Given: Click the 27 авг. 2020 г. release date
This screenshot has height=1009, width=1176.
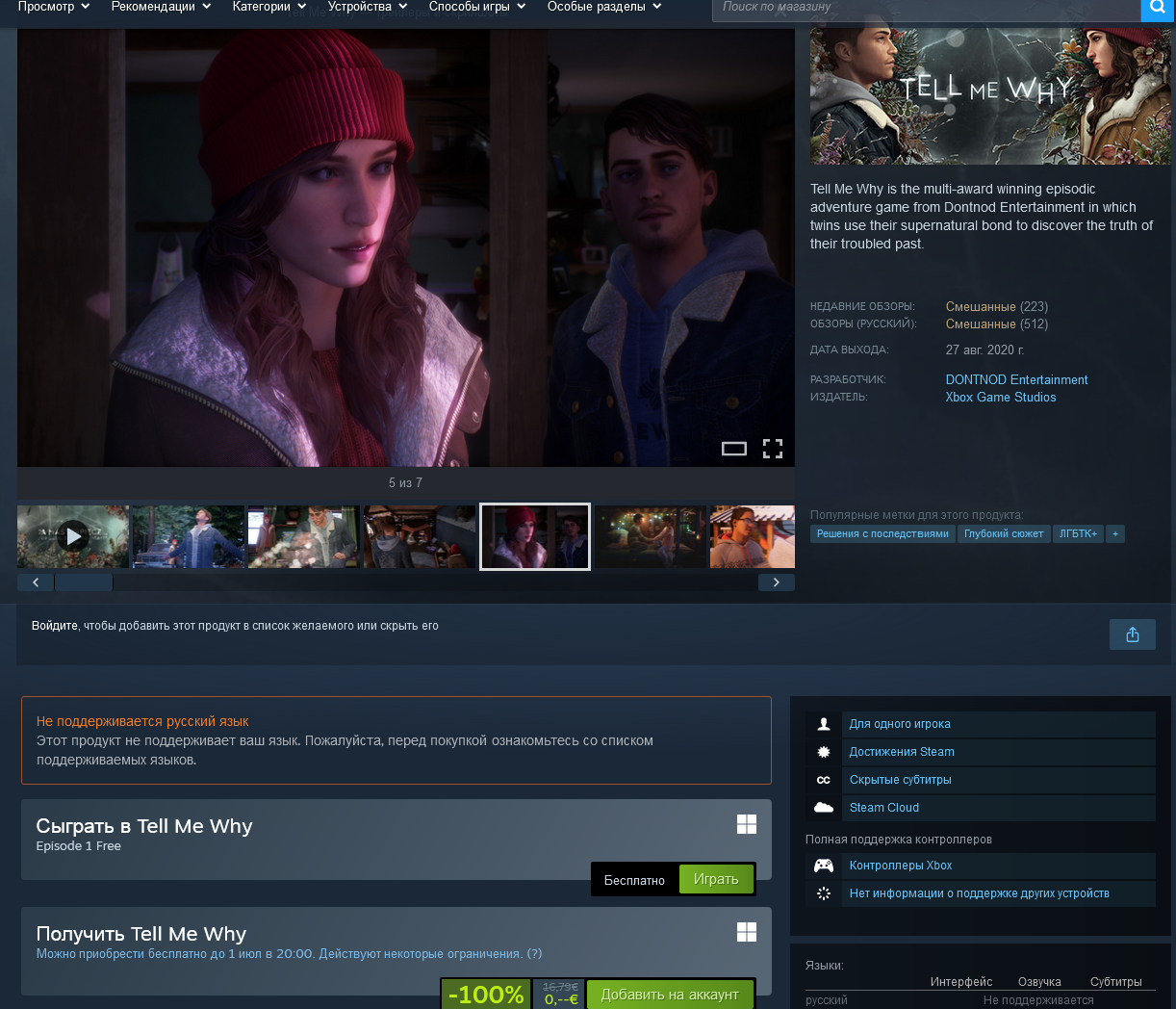Looking at the screenshot, I should (x=984, y=350).
